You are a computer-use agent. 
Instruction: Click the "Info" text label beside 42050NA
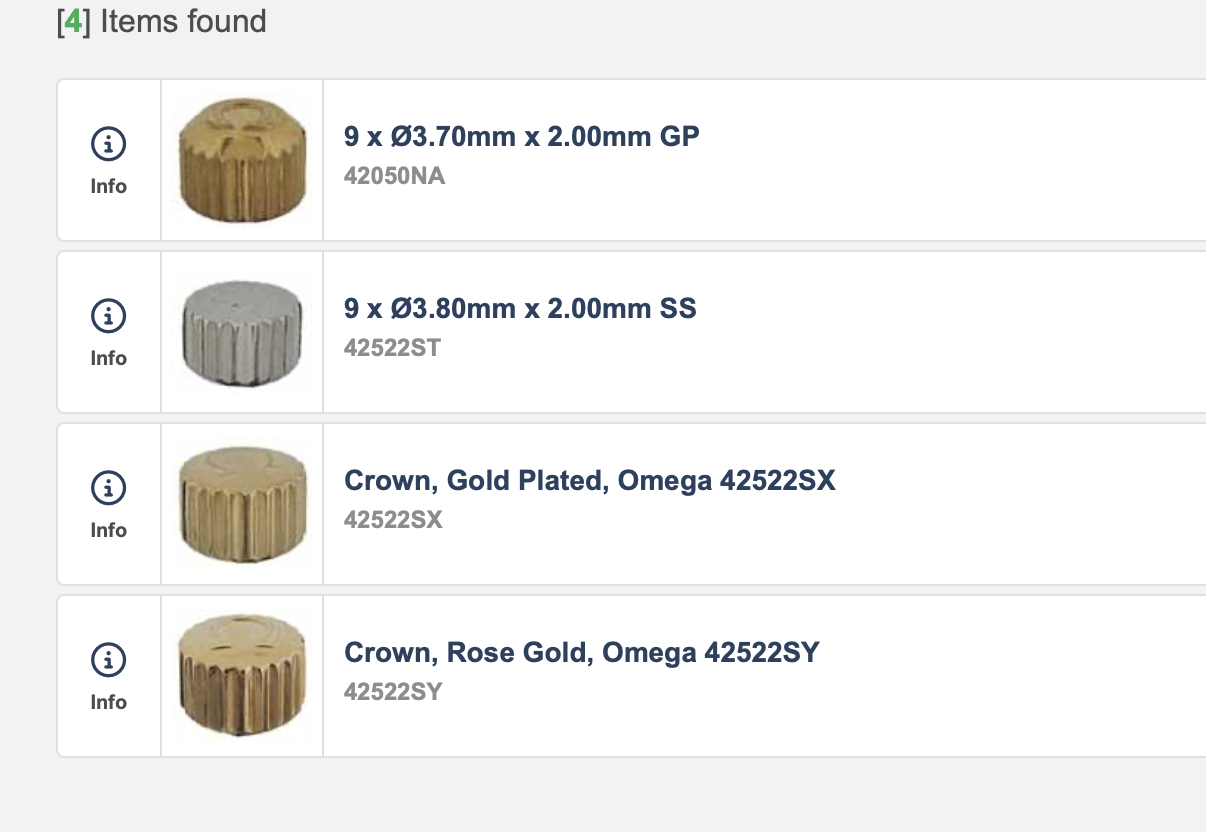(x=108, y=186)
